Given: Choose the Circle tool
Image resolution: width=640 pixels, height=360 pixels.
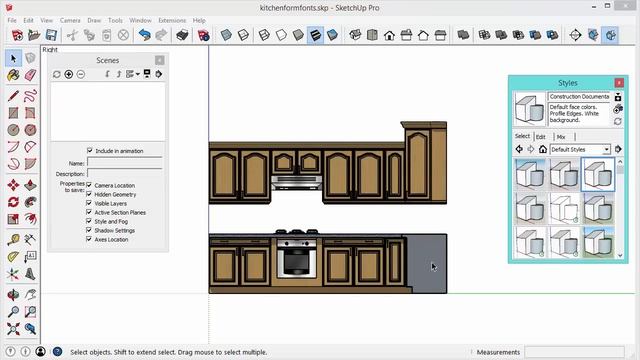Looking at the screenshot, I should point(13,130).
